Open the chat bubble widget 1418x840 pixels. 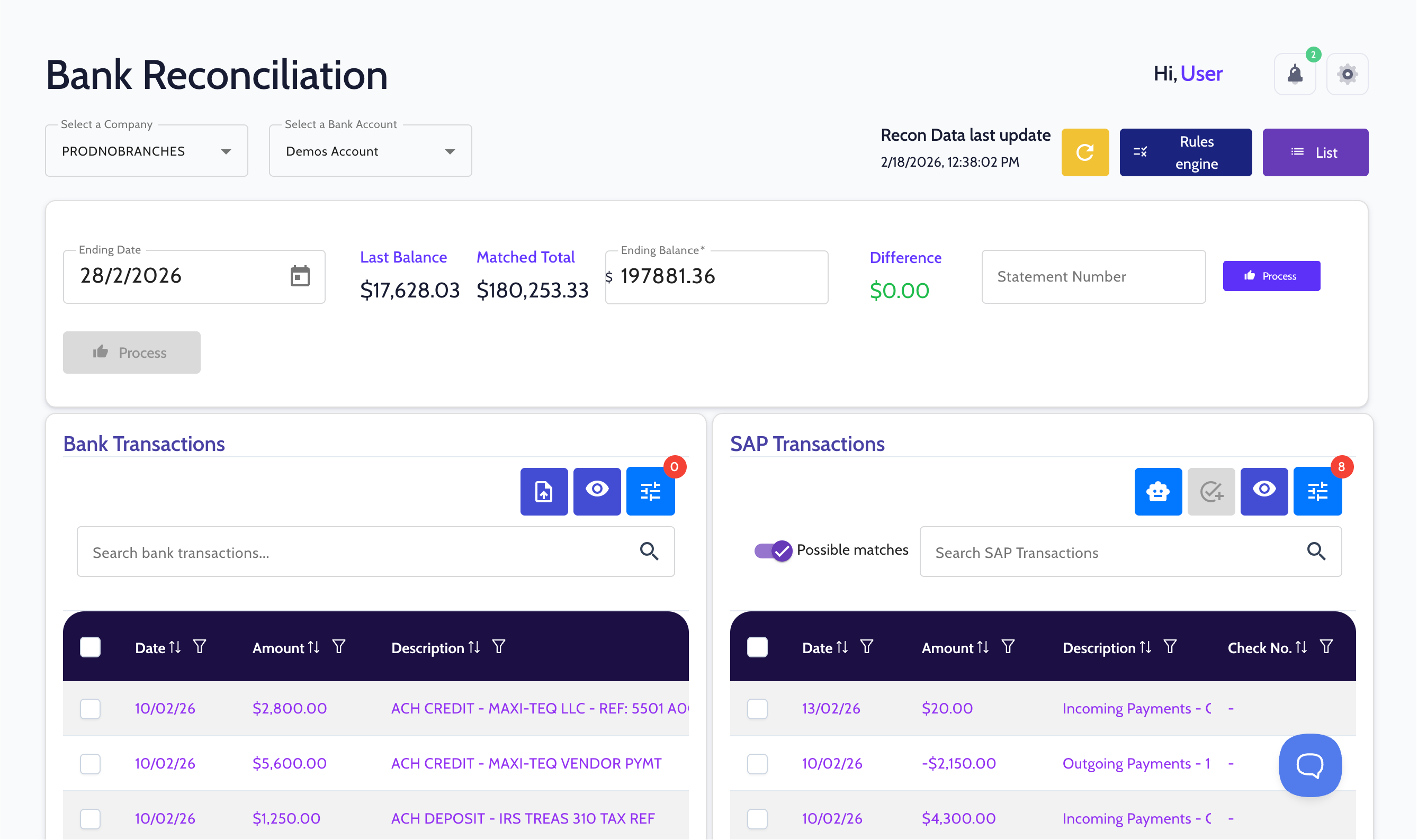click(1311, 766)
